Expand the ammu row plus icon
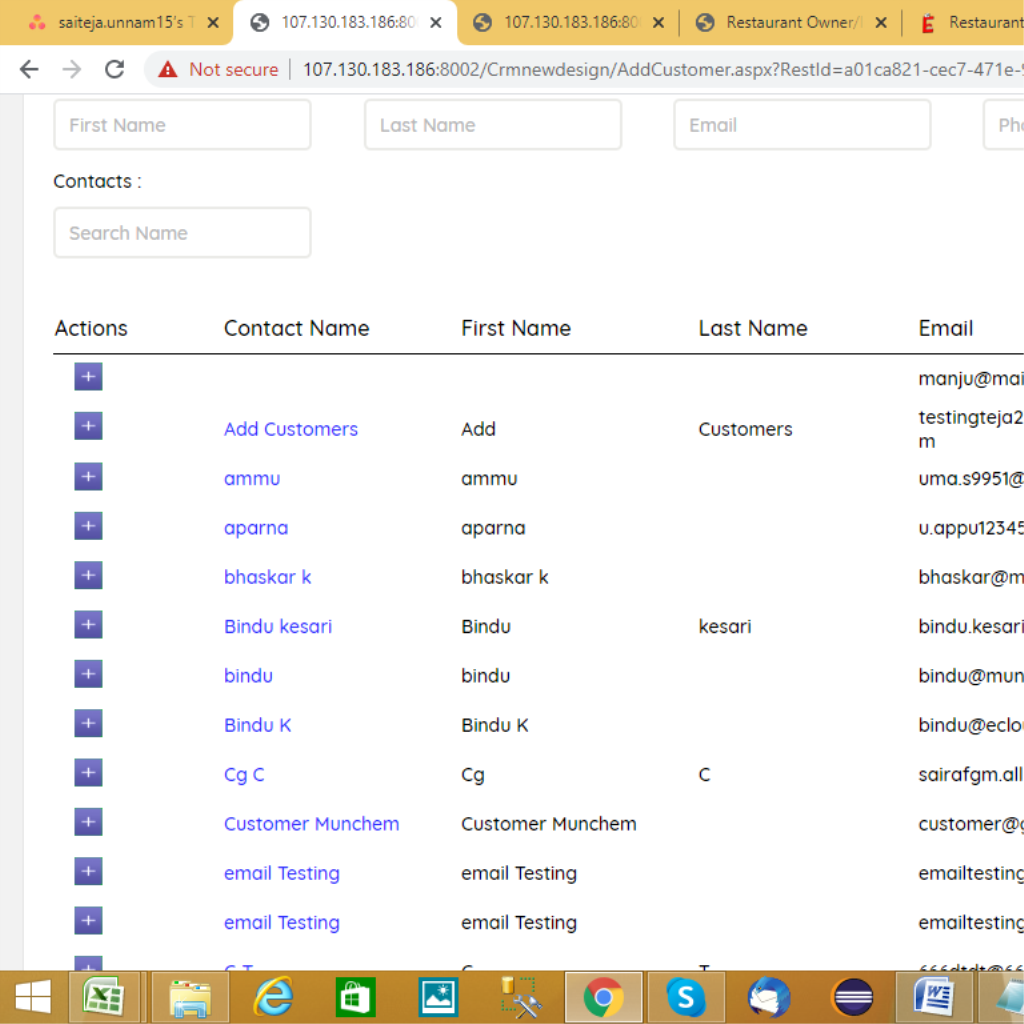1024x1024 pixels. pyautogui.click(x=88, y=477)
